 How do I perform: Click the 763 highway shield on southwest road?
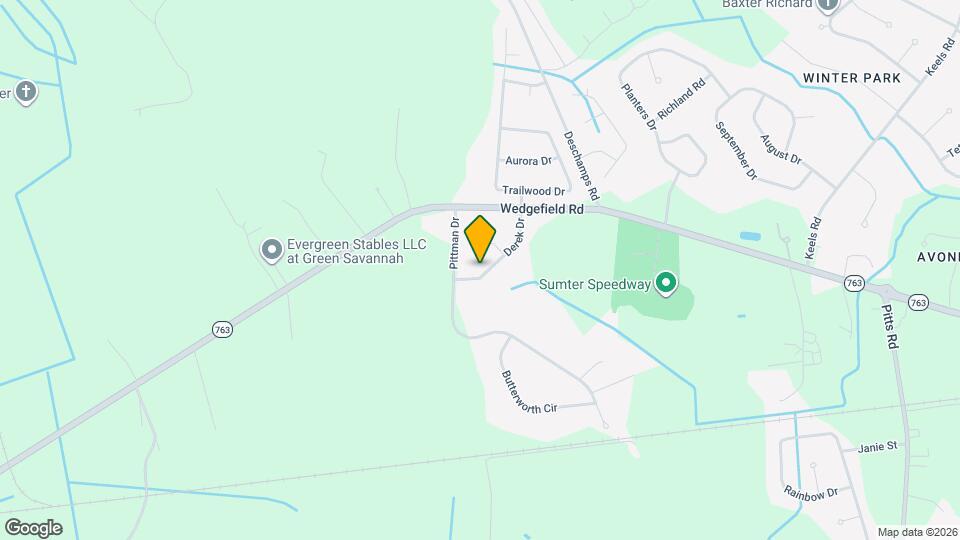click(222, 329)
